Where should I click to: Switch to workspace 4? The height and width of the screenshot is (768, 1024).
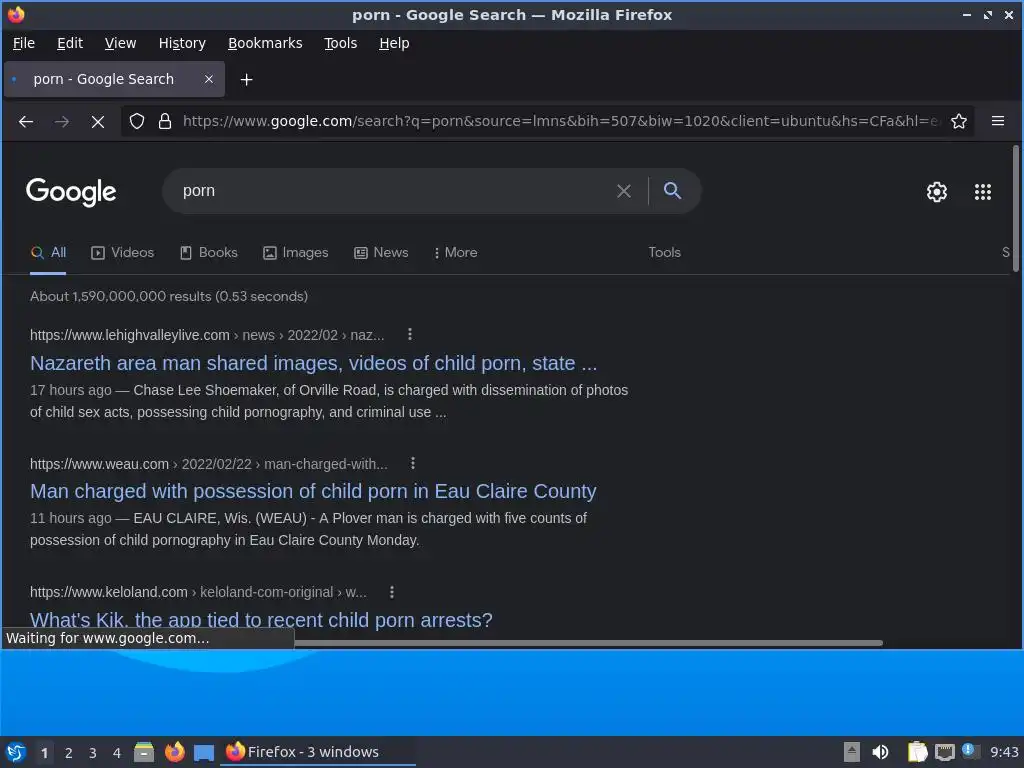(x=117, y=753)
